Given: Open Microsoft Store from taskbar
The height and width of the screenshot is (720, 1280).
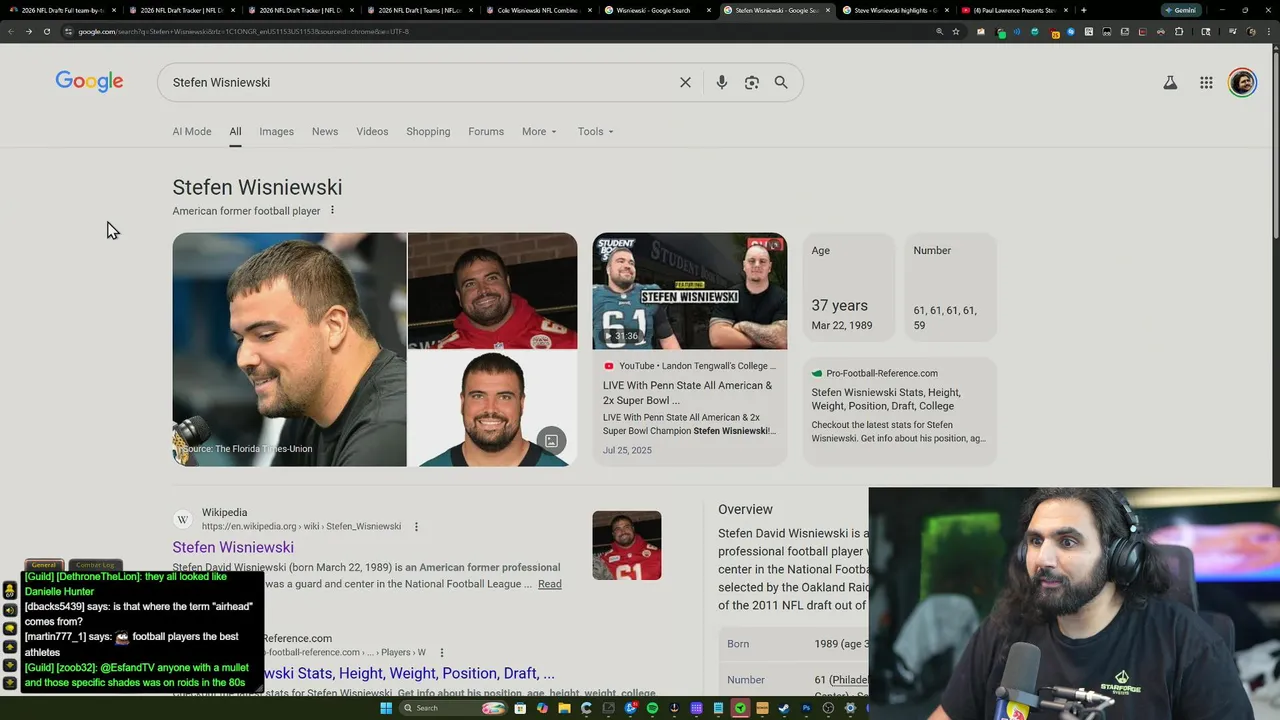Looking at the screenshot, I should coord(520,708).
